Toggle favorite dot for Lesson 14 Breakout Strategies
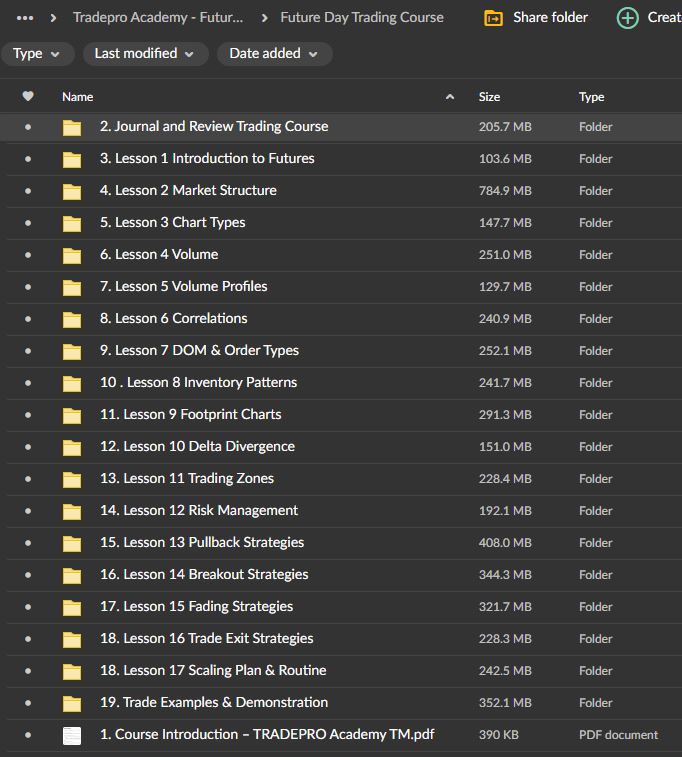The width and height of the screenshot is (682, 757). point(28,575)
